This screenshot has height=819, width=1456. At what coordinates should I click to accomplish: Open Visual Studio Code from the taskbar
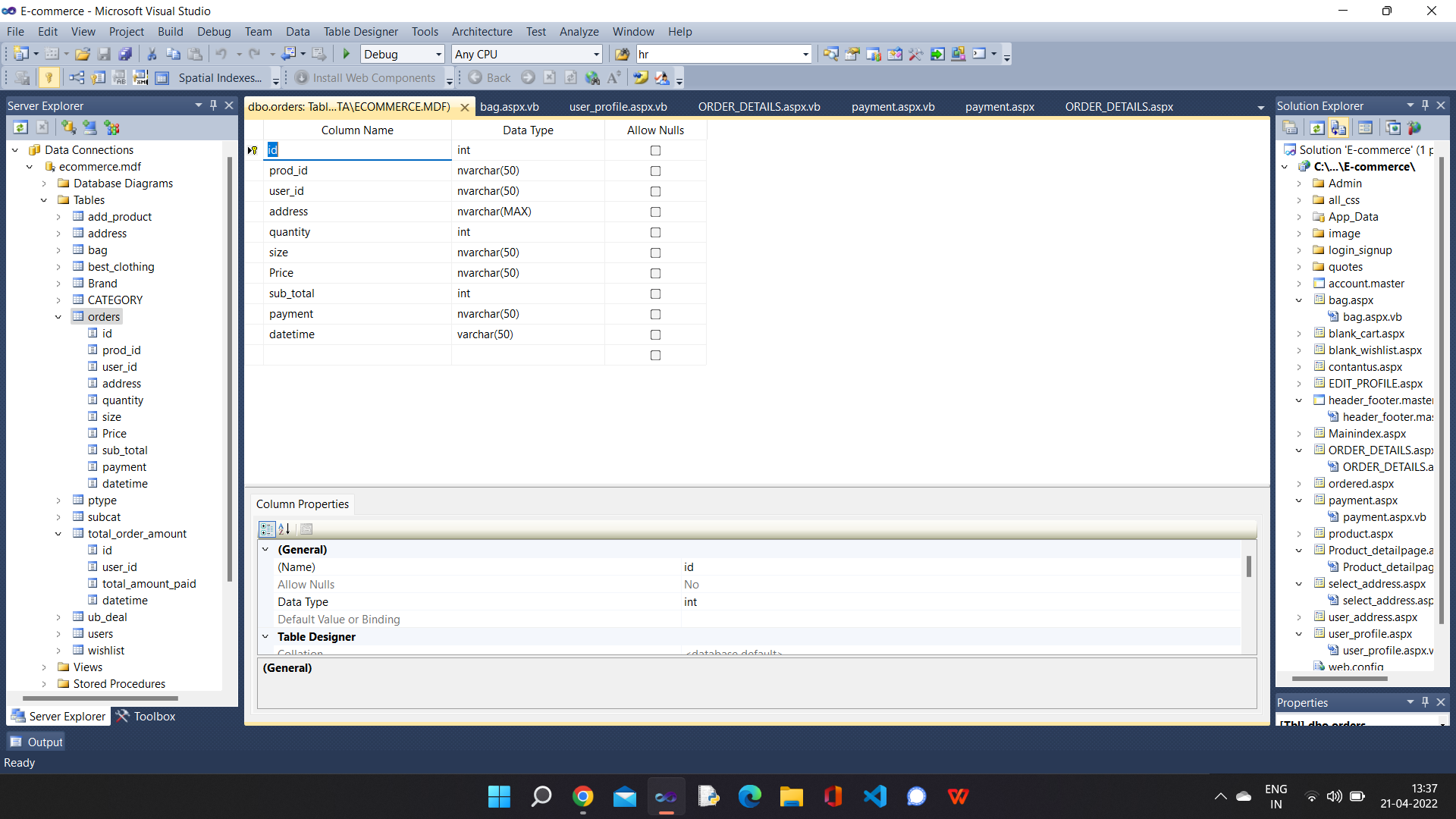874,796
